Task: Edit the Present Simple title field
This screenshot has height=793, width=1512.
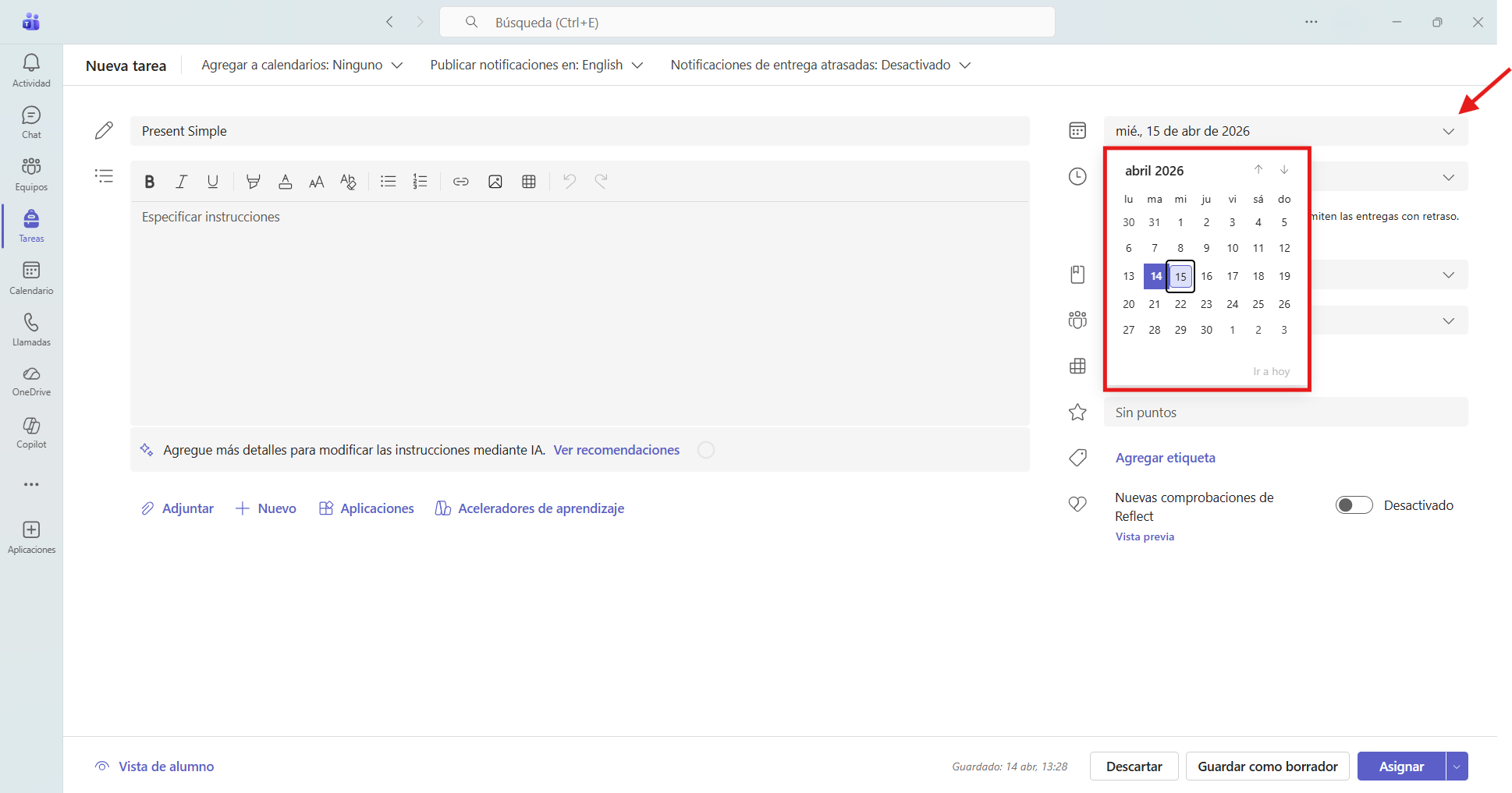Action: [580, 131]
